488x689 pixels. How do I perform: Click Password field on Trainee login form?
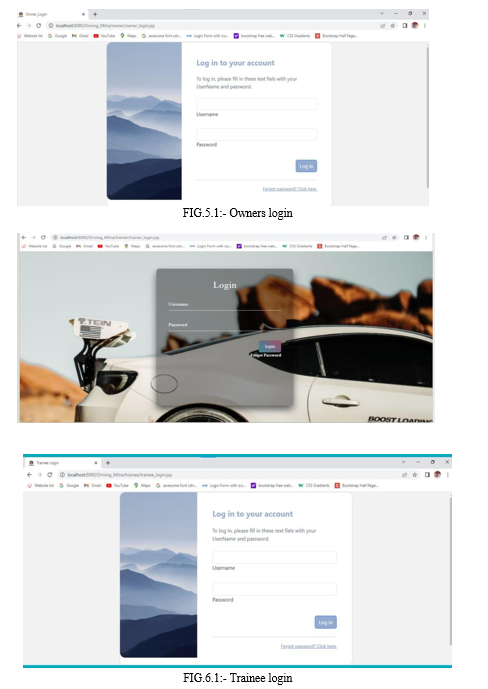point(275,589)
